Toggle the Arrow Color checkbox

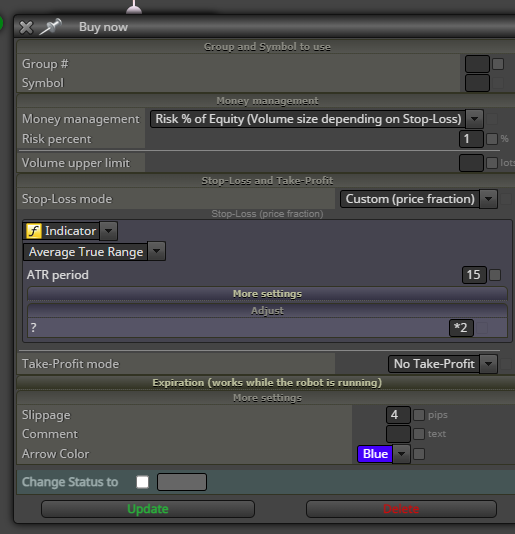419,454
